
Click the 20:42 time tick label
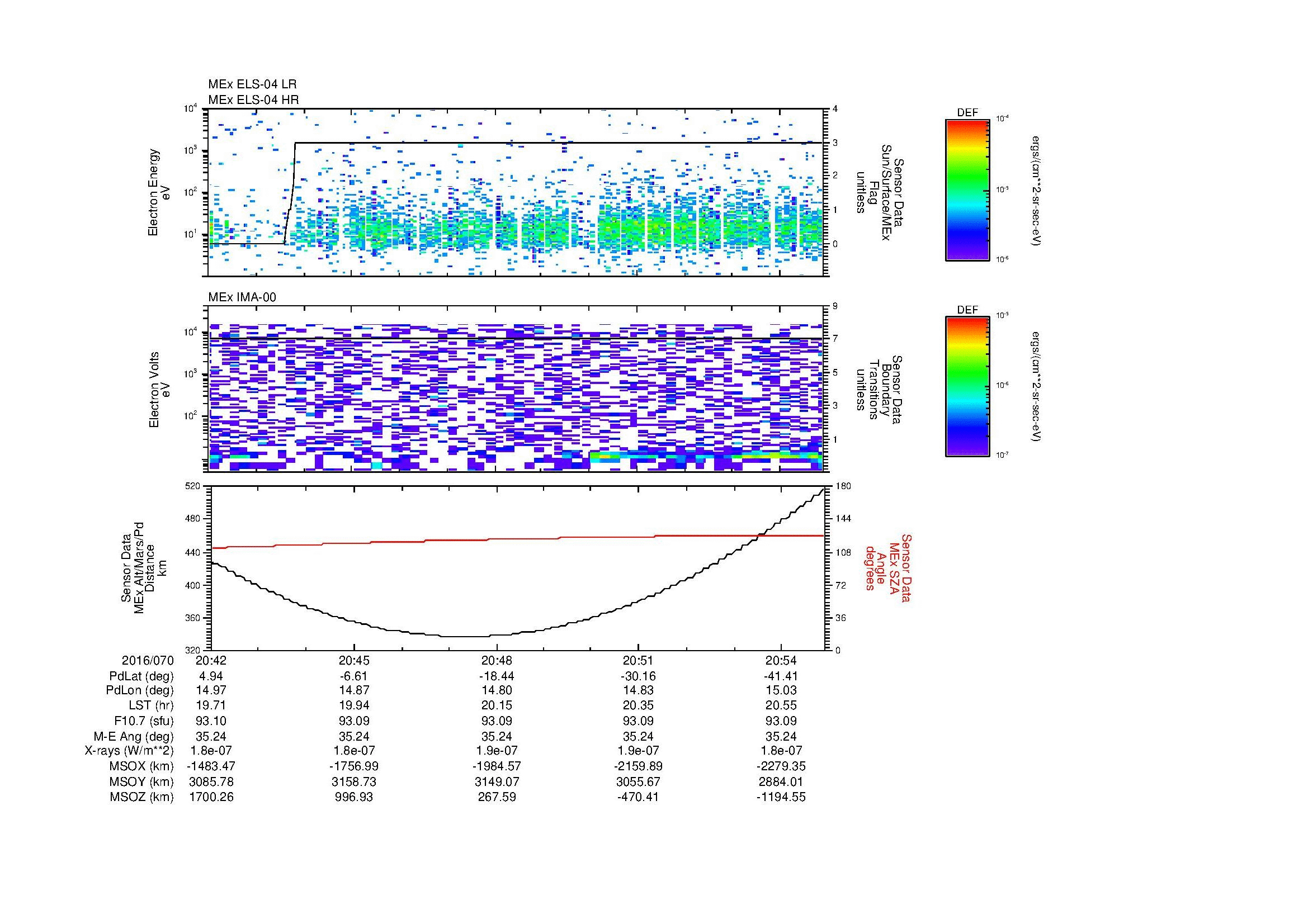click(211, 661)
